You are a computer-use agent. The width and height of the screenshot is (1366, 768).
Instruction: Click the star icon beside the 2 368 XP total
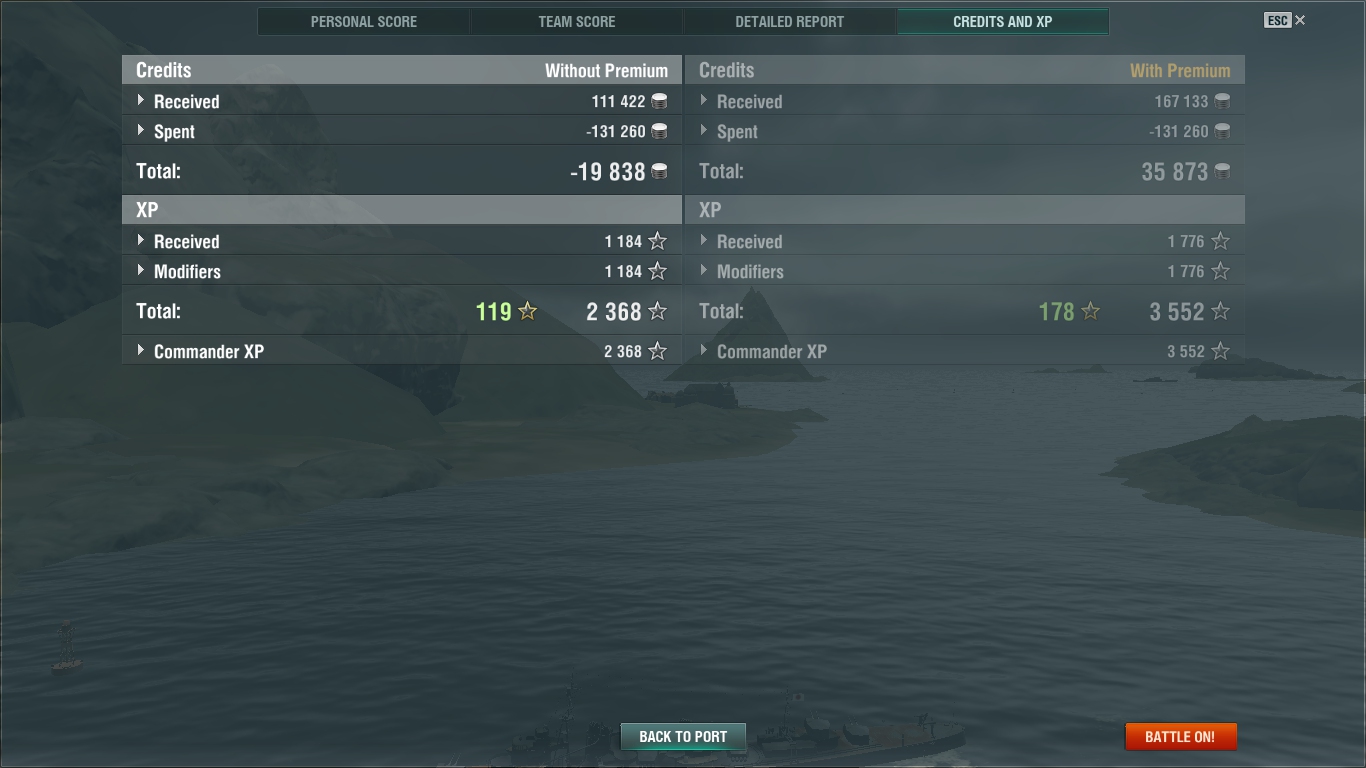click(657, 311)
